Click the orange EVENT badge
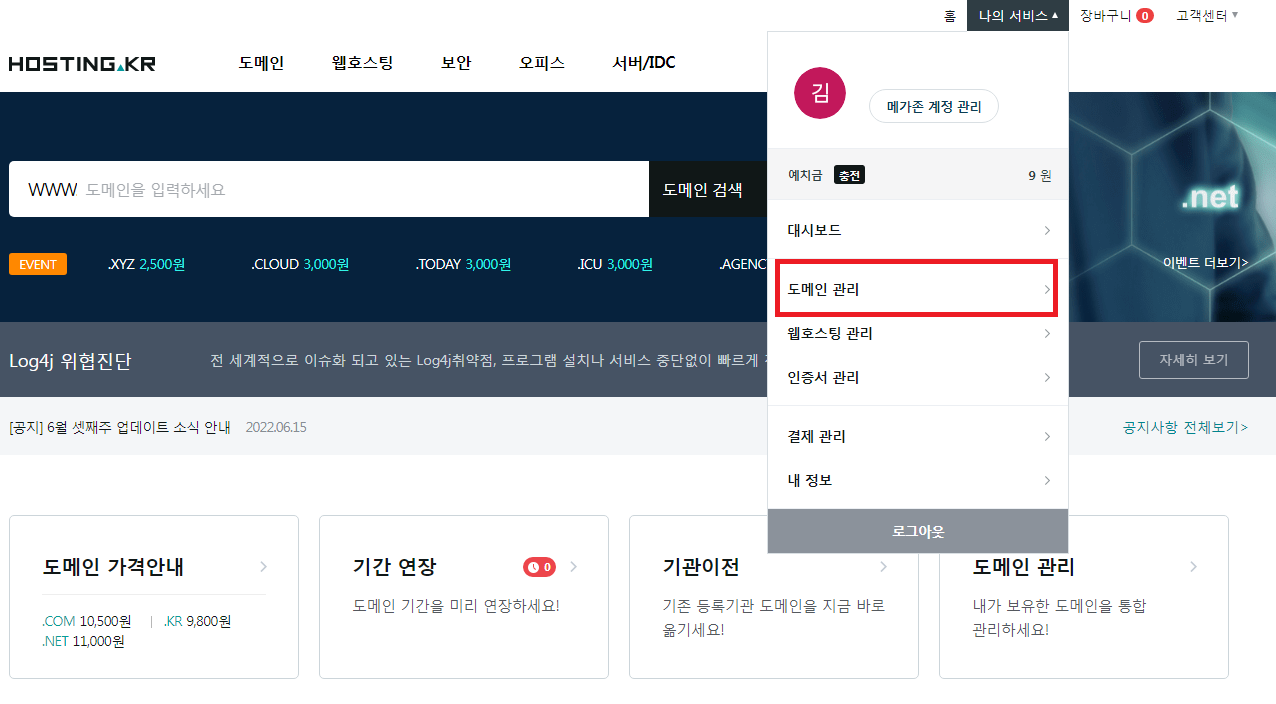This screenshot has height=704, width=1276. click(37, 264)
